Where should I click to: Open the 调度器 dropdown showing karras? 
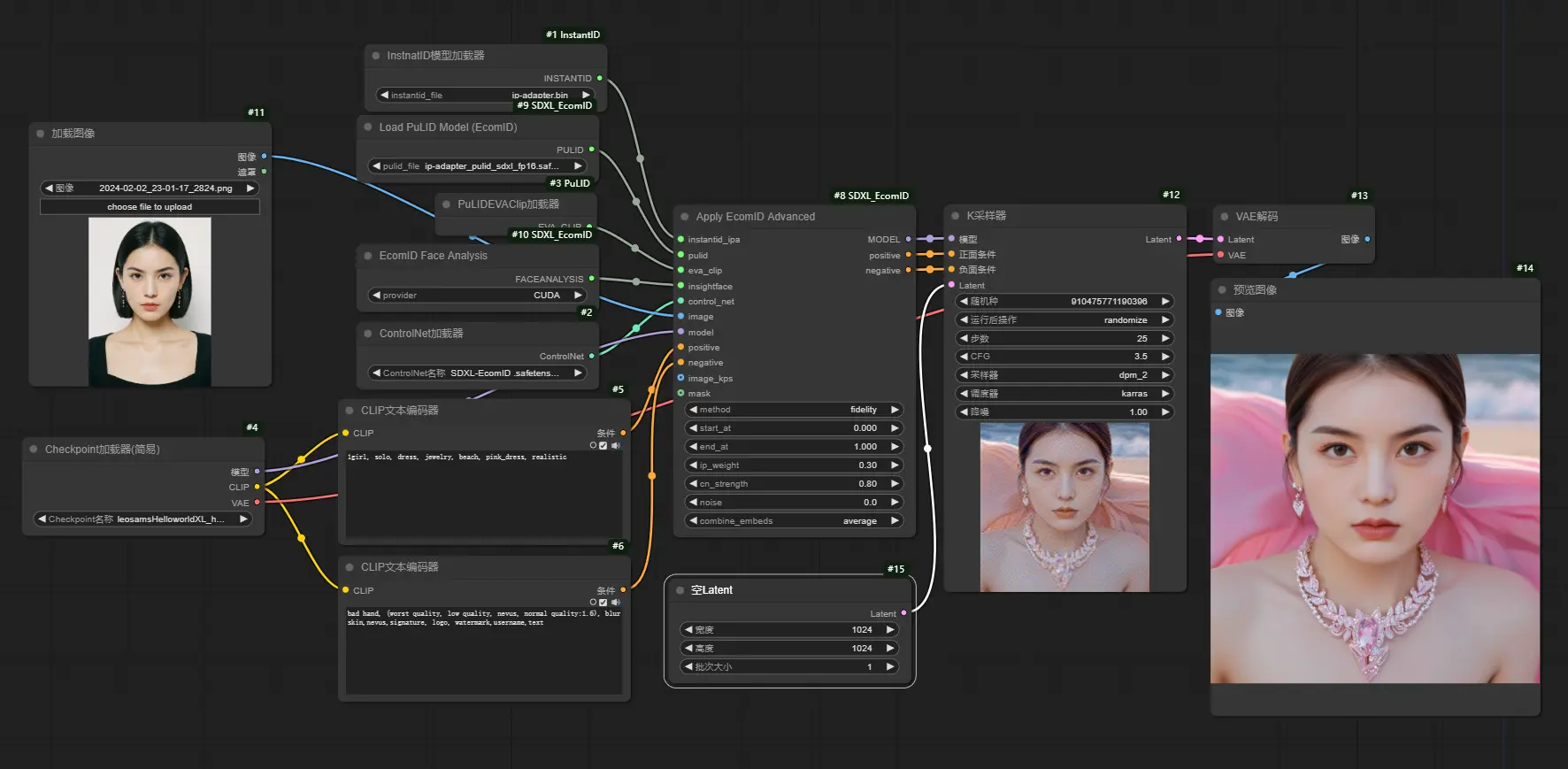pyautogui.click(x=1065, y=394)
